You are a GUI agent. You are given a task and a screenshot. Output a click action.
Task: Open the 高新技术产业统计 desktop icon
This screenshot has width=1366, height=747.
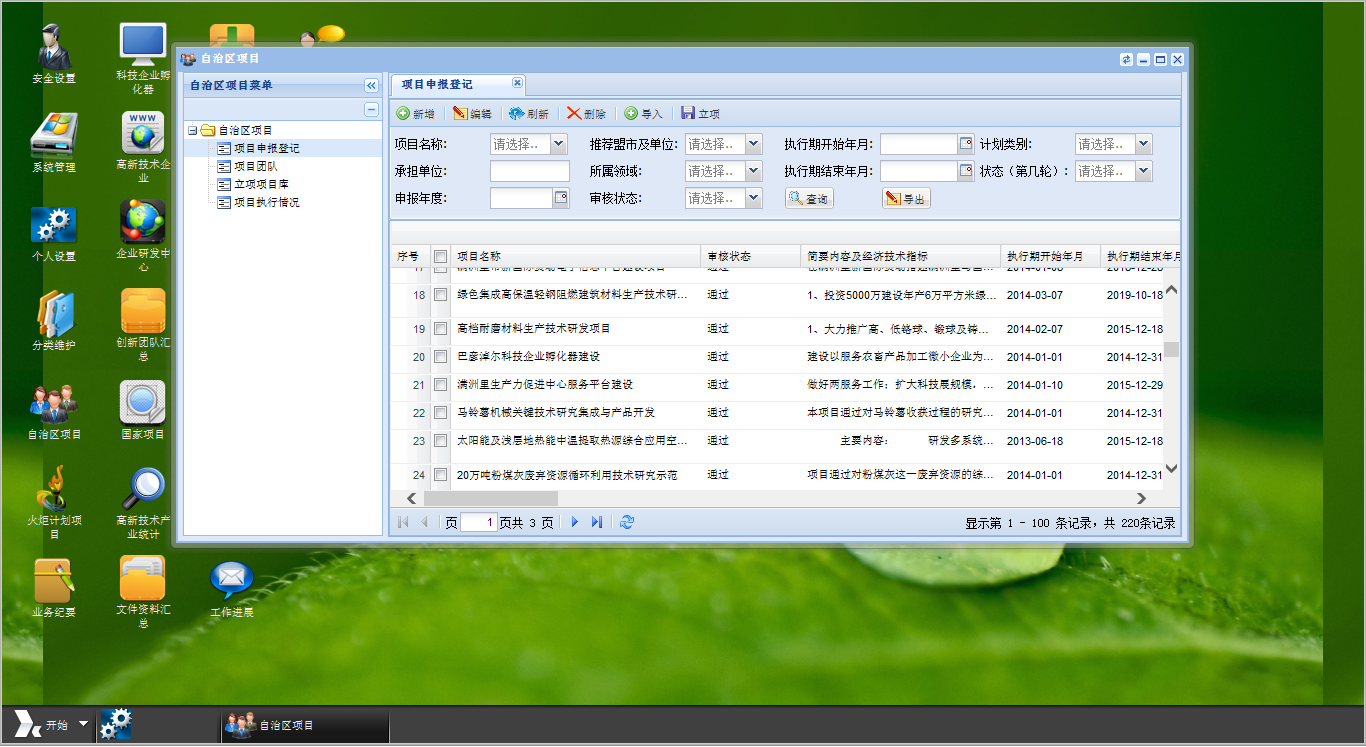[x=143, y=490]
